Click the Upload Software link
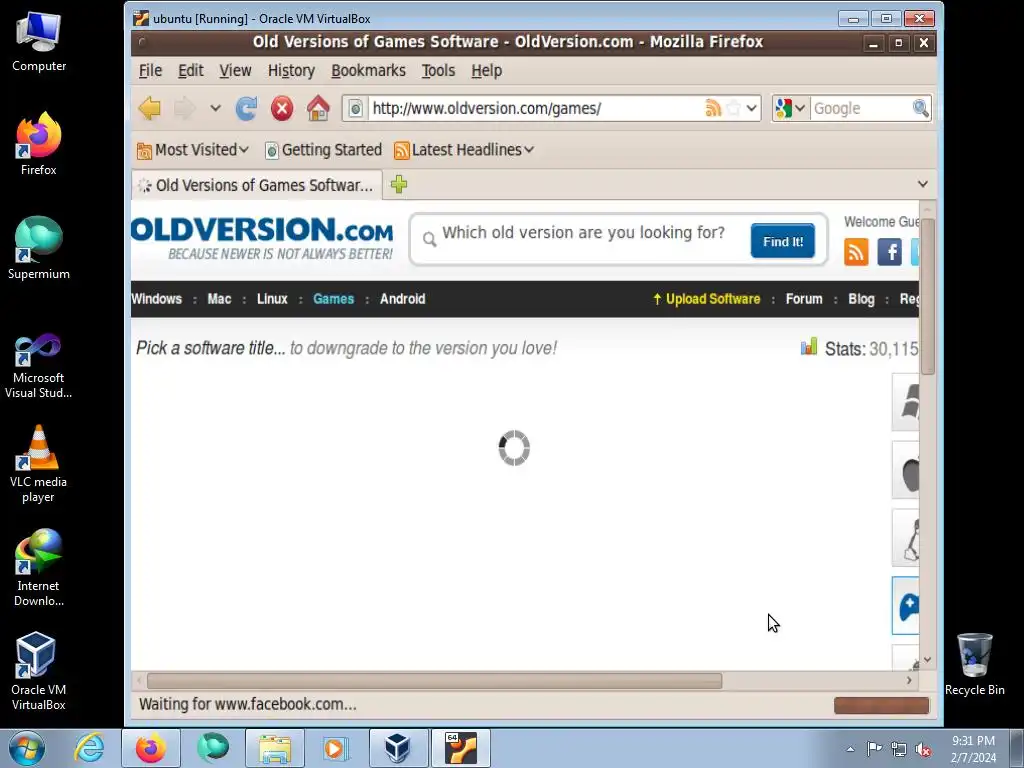Image resolution: width=1024 pixels, height=768 pixels. click(x=707, y=299)
